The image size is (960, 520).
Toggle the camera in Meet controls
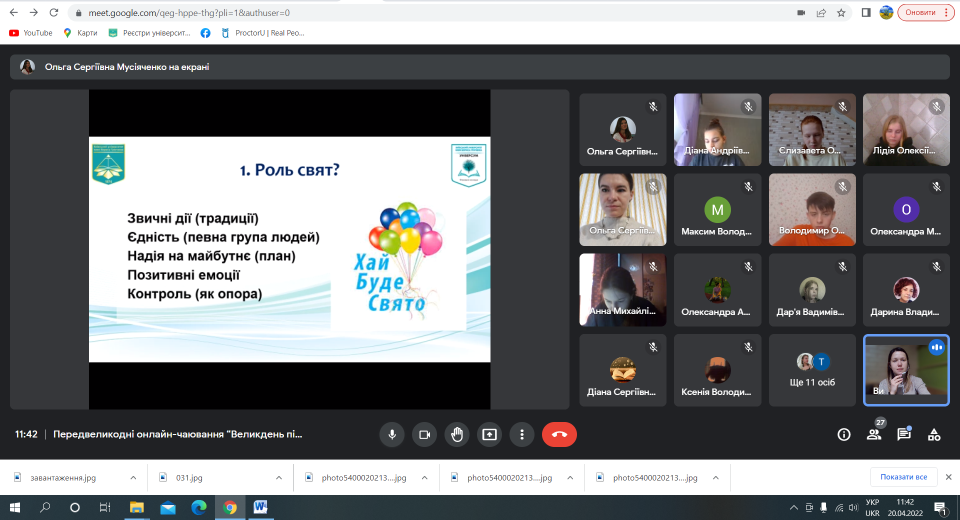click(x=424, y=434)
